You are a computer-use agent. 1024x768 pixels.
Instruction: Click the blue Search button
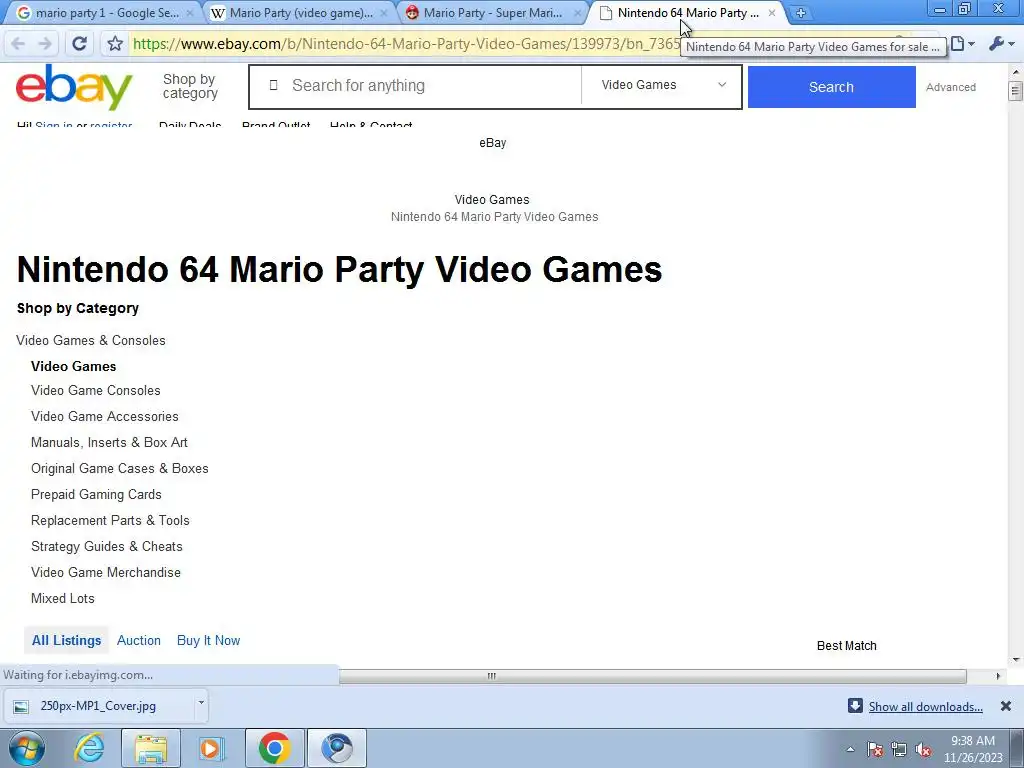[x=831, y=87]
